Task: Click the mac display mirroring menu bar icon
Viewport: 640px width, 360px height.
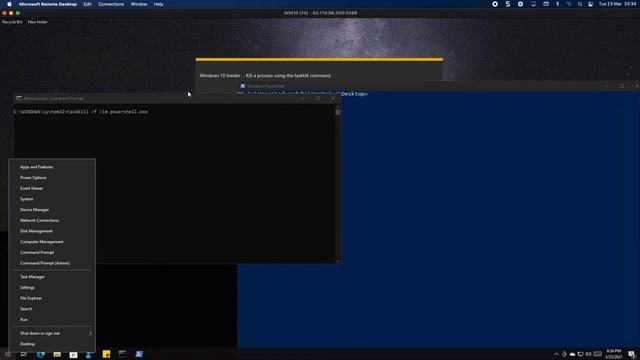Action: coord(533,4)
